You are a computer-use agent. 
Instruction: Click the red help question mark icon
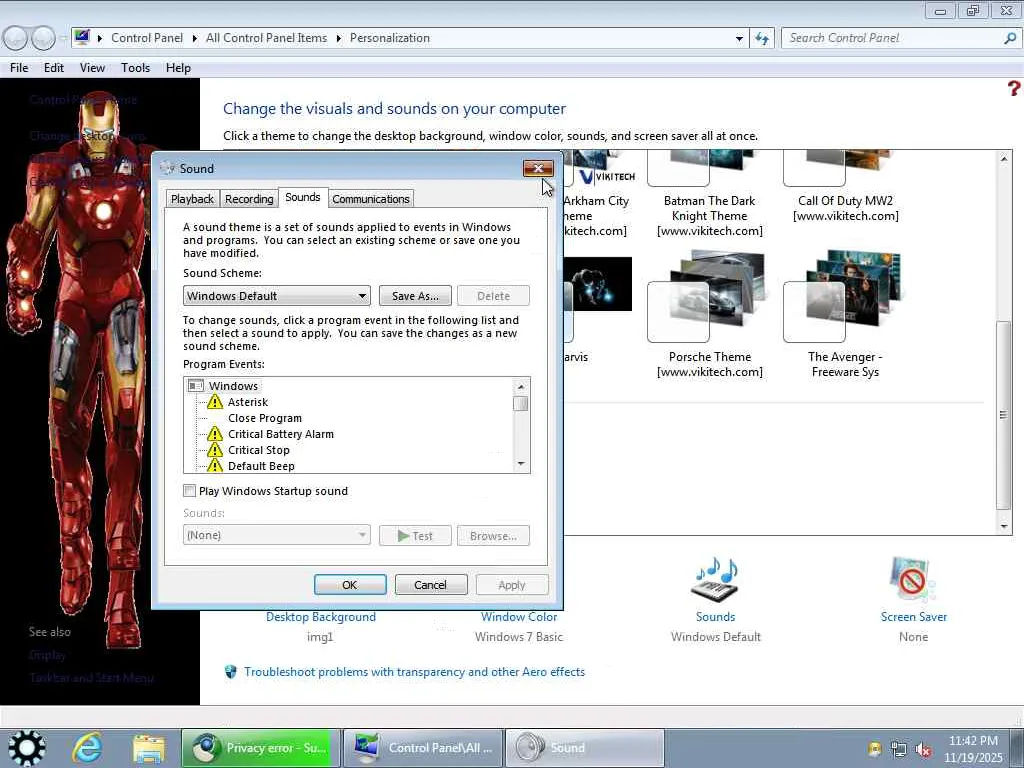(x=1014, y=88)
